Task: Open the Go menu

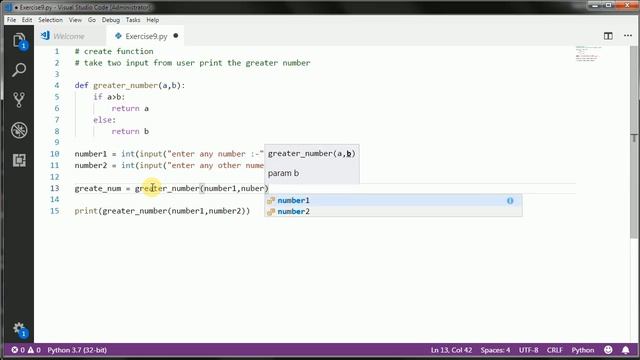Action: 92,20
